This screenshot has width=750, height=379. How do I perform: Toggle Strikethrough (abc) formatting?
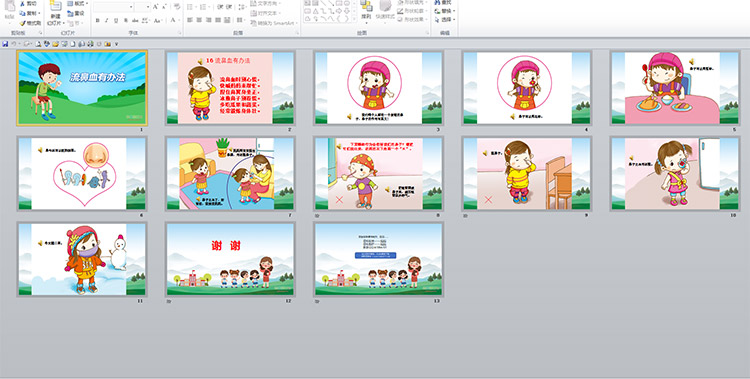click(x=135, y=21)
